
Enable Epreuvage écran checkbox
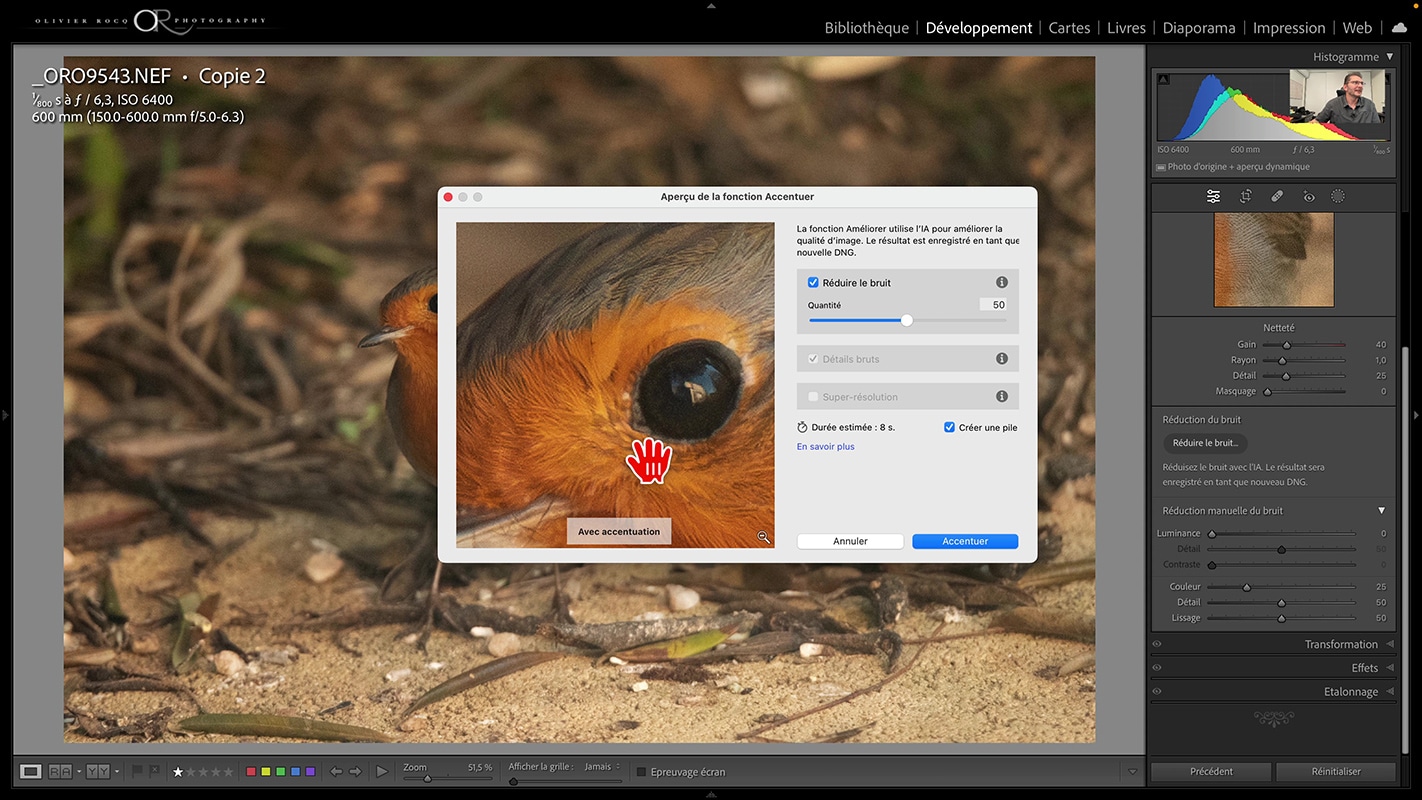coord(642,772)
